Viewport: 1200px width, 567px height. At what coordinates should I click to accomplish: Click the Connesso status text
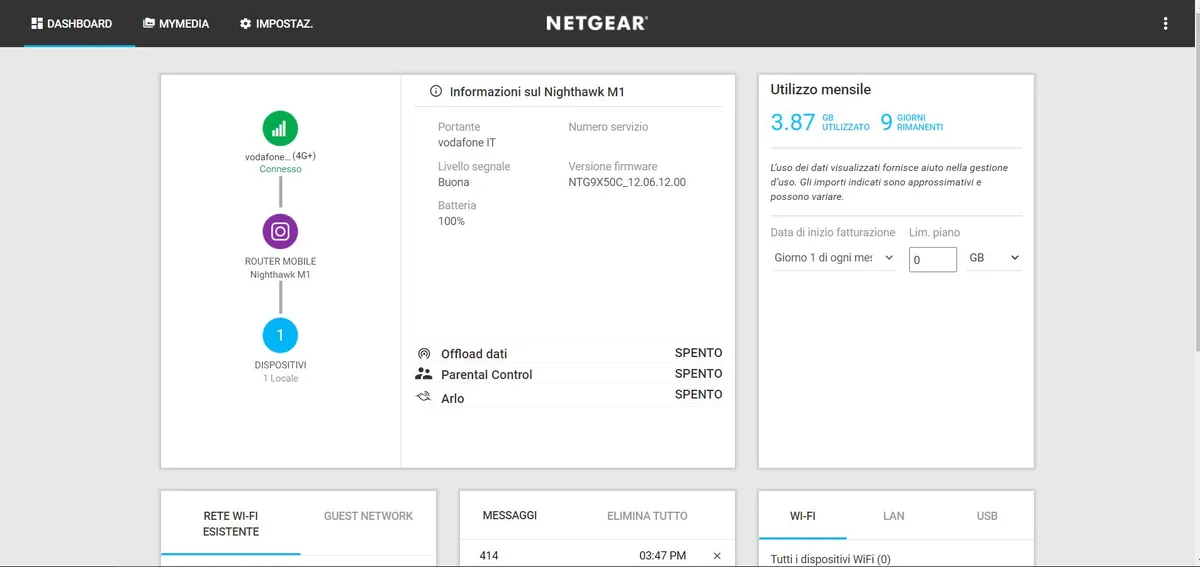(280, 169)
